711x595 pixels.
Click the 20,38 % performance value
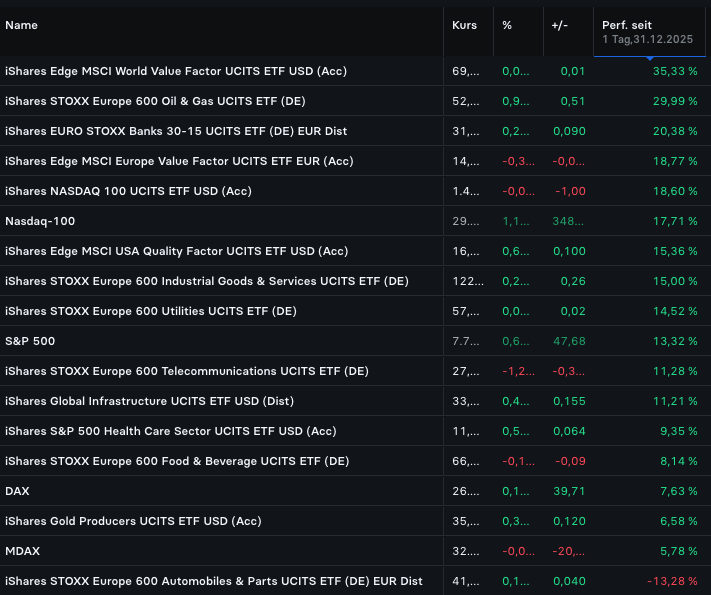[675, 131]
